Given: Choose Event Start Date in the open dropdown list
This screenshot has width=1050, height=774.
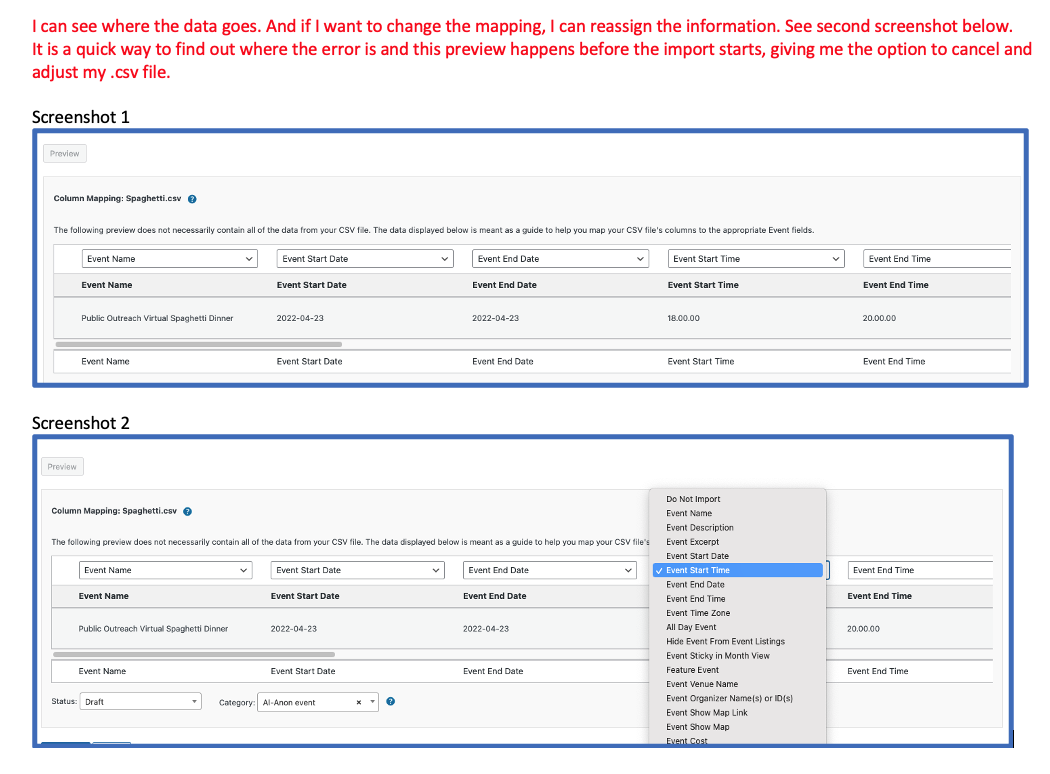Looking at the screenshot, I should coord(737,556).
